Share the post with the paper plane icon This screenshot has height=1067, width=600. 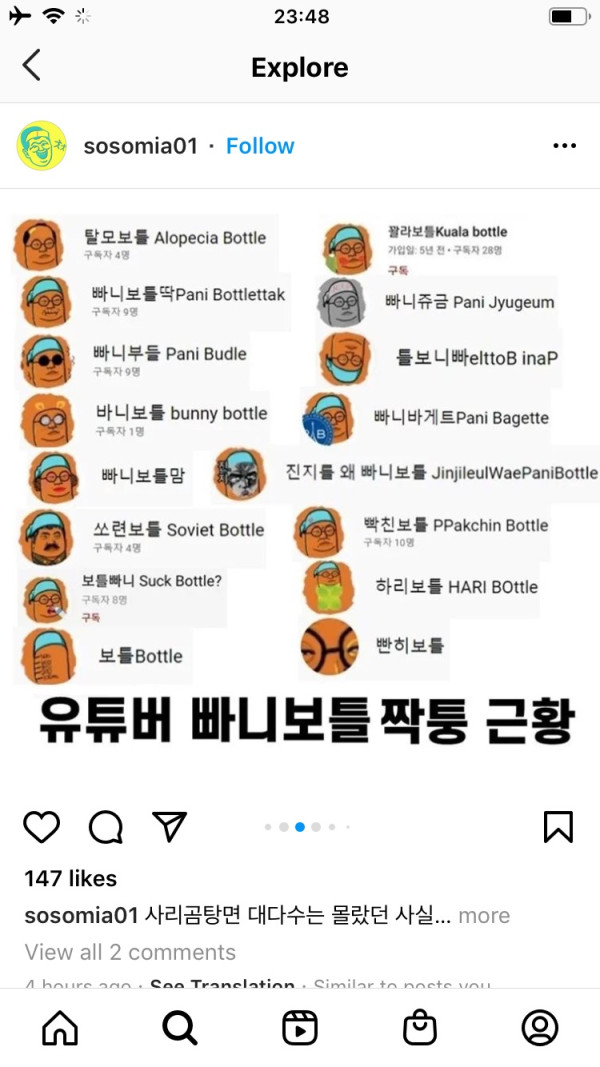click(169, 827)
